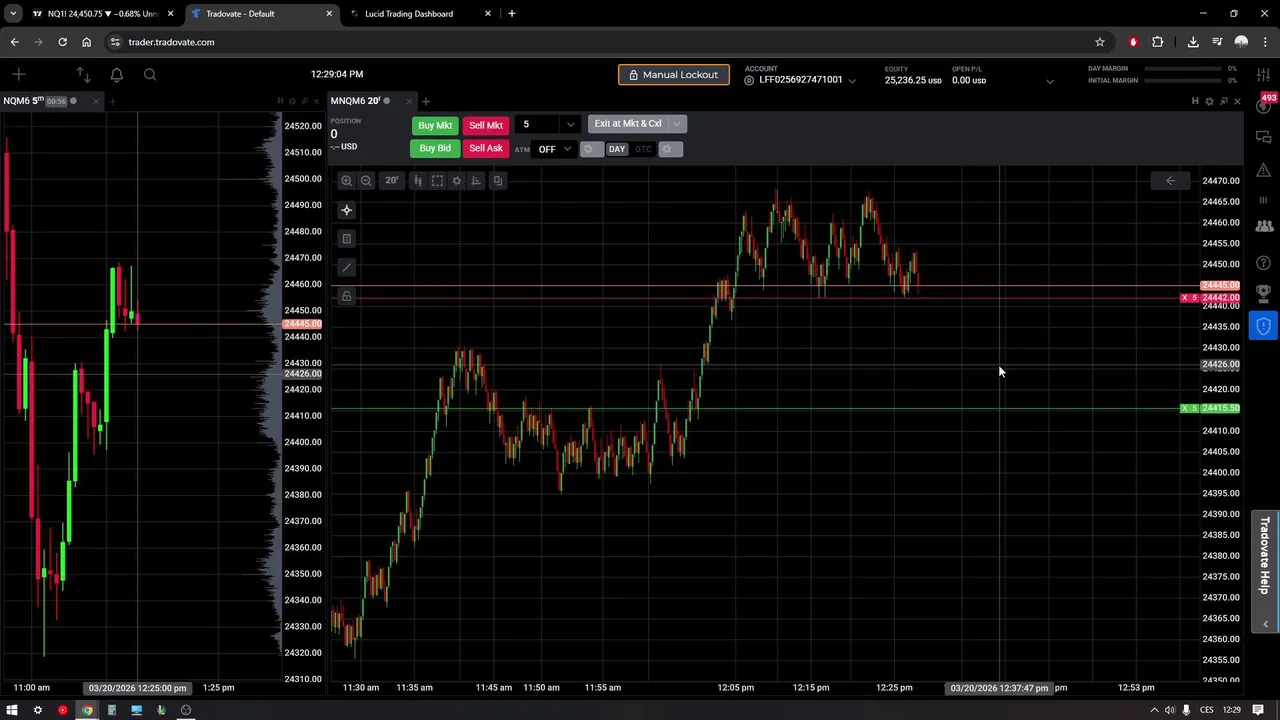
Task: Select GTC time-in-force
Action: (x=643, y=149)
